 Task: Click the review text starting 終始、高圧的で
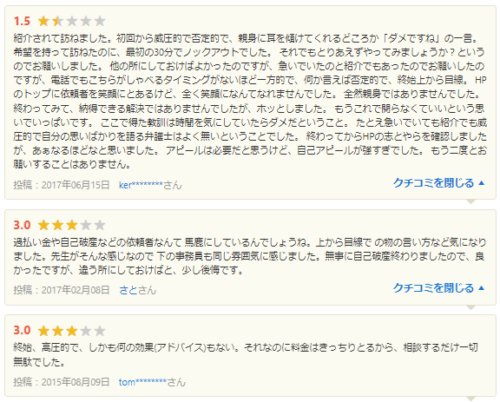pyautogui.click(x=246, y=354)
